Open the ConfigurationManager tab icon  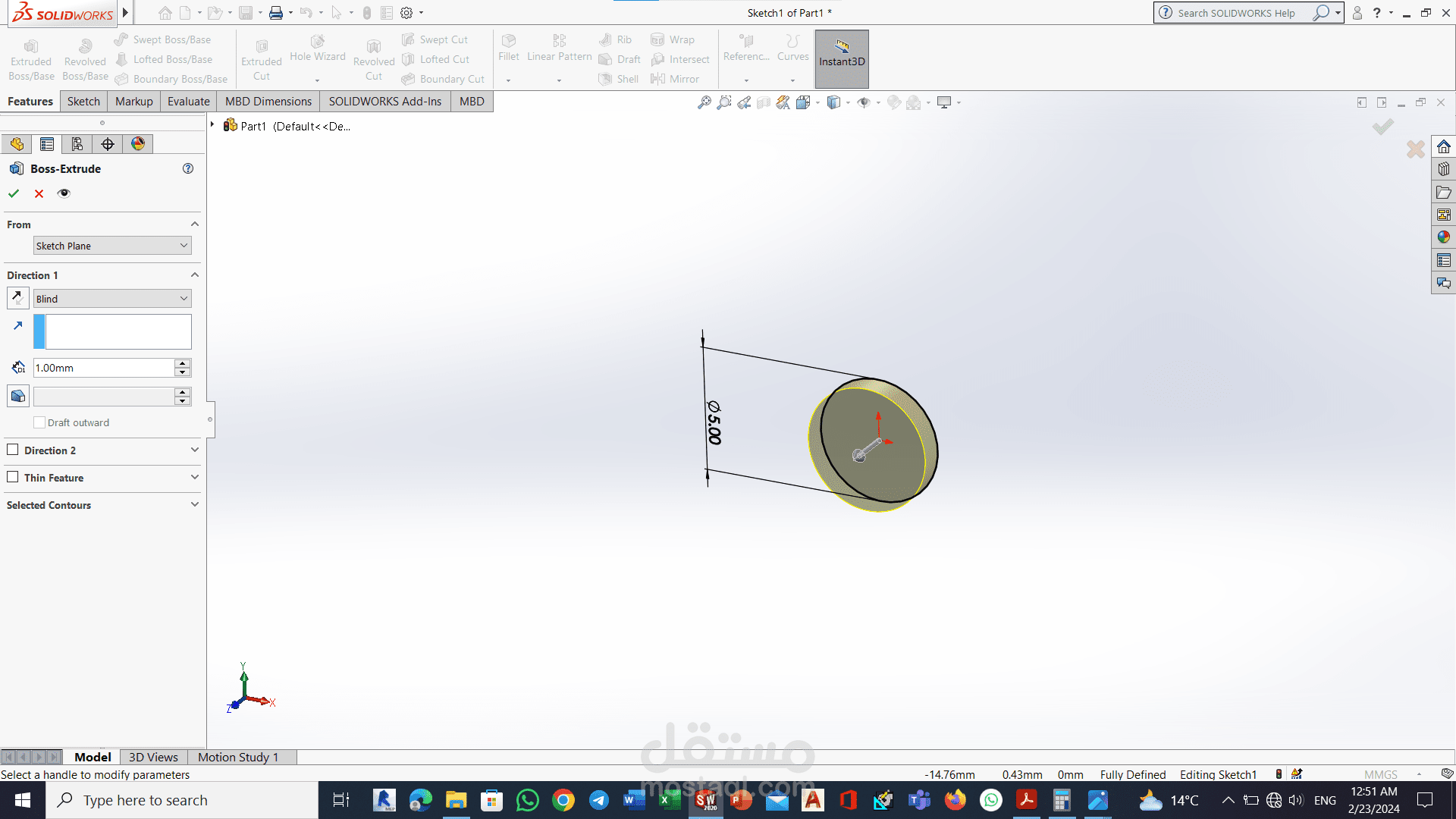77,144
